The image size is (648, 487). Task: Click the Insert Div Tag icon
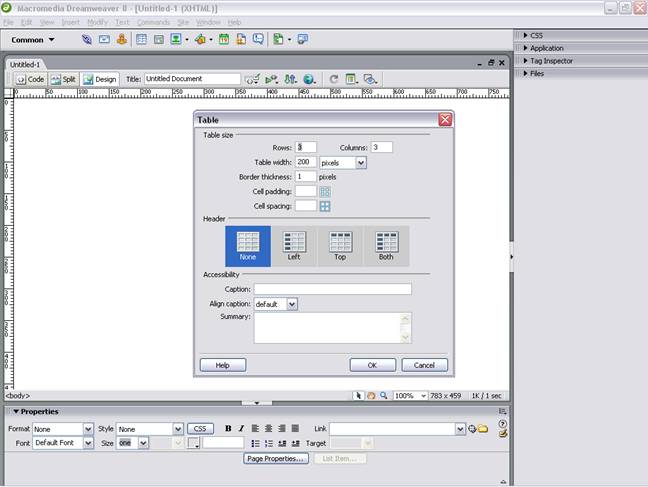pos(159,40)
